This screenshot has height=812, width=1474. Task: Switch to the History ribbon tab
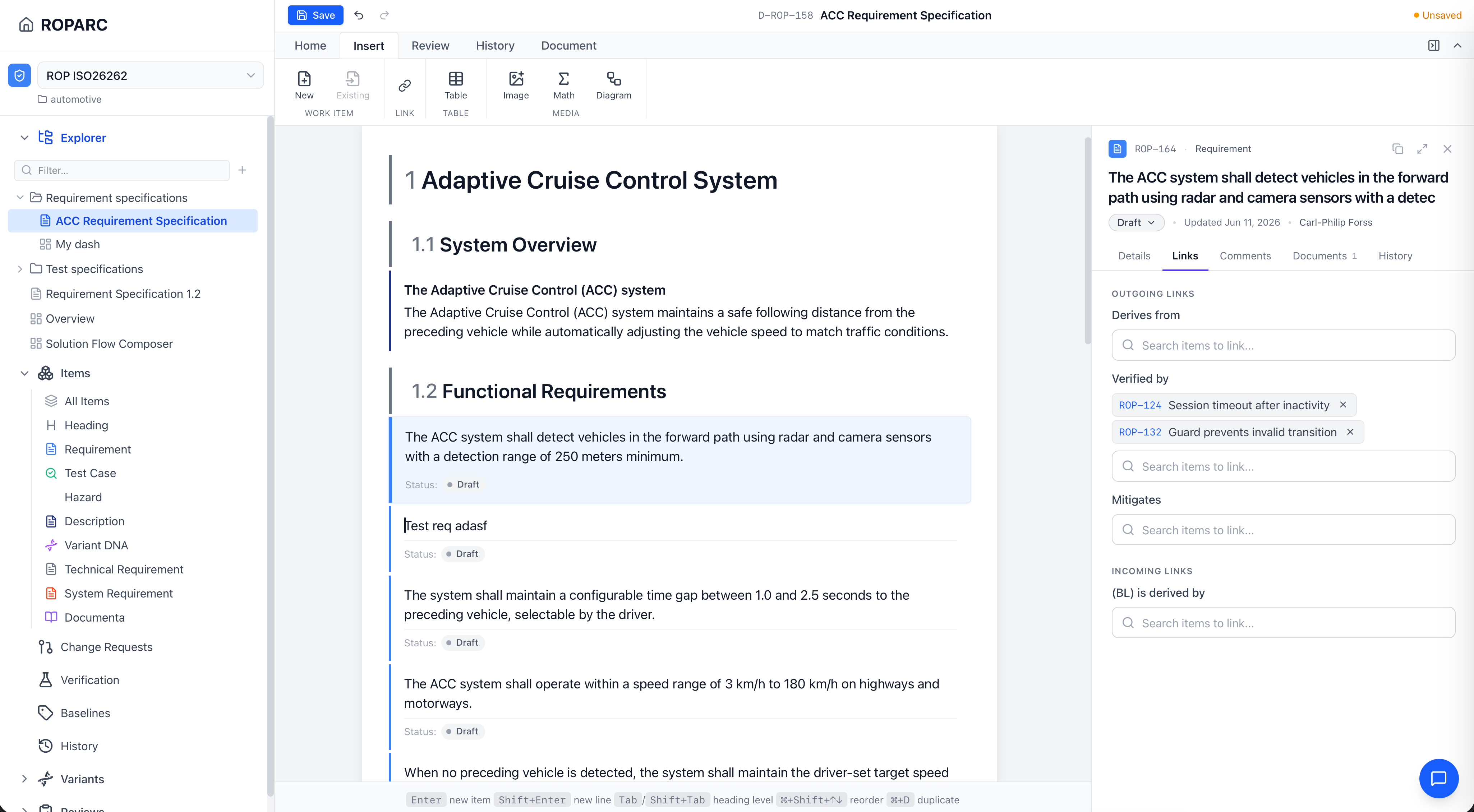pos(495,46)
